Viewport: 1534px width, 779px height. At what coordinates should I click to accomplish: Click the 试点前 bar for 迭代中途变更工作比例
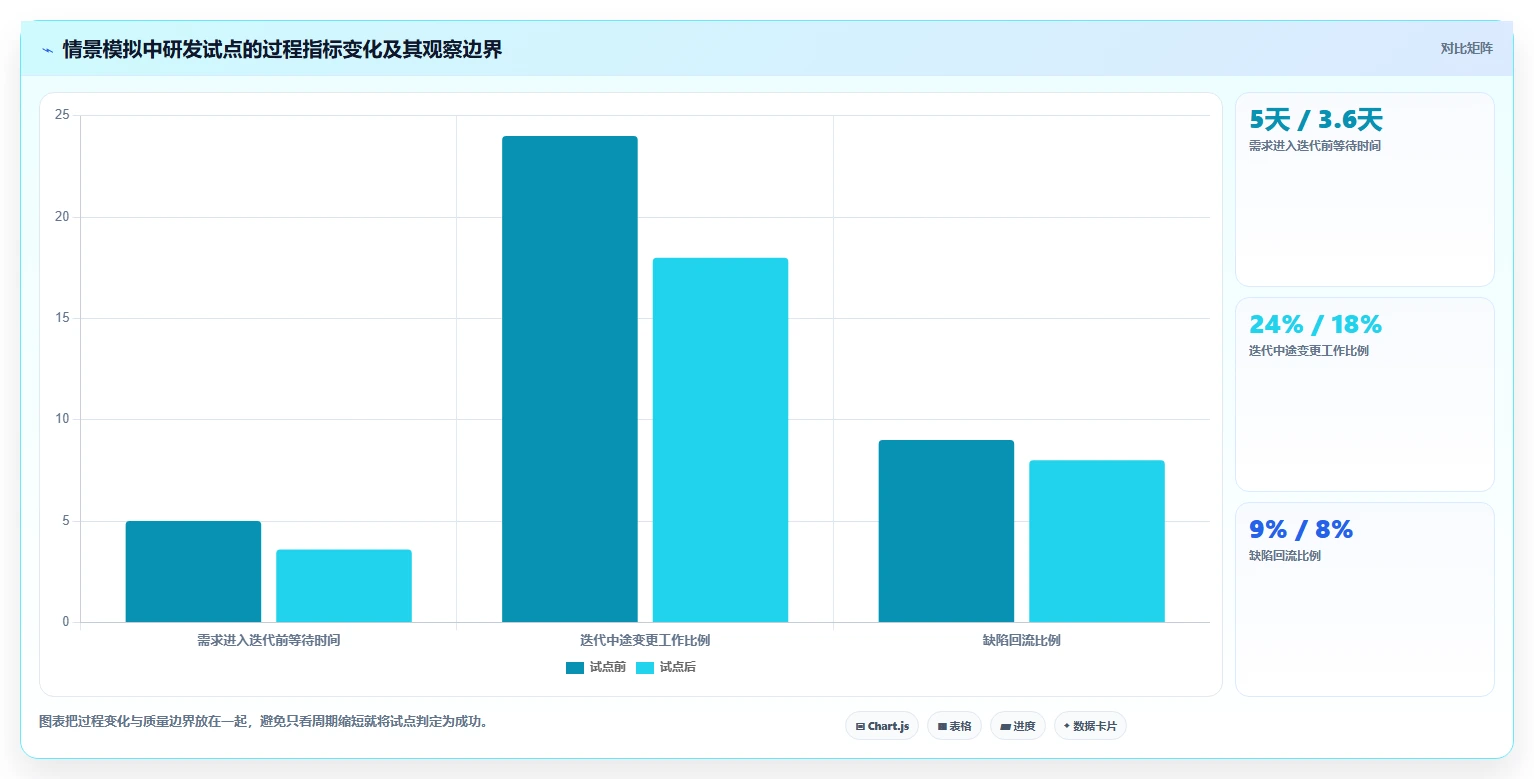(570, 379)
